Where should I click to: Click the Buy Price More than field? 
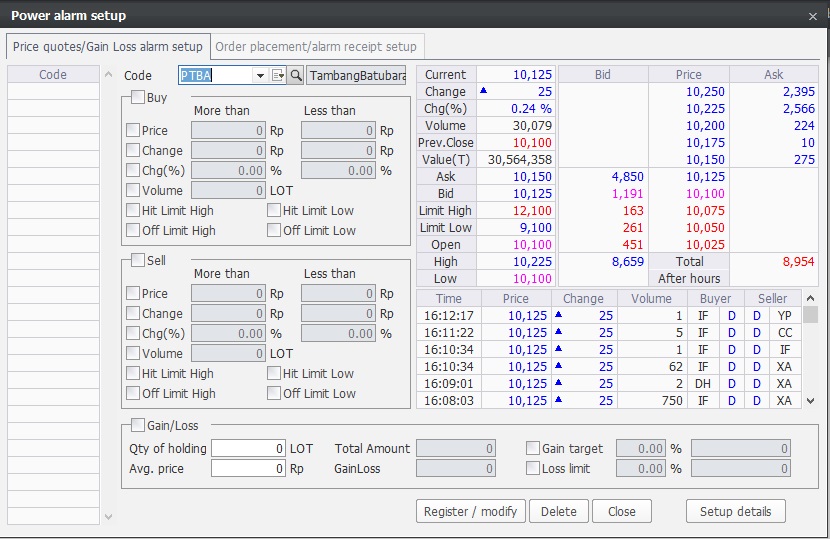228,130
